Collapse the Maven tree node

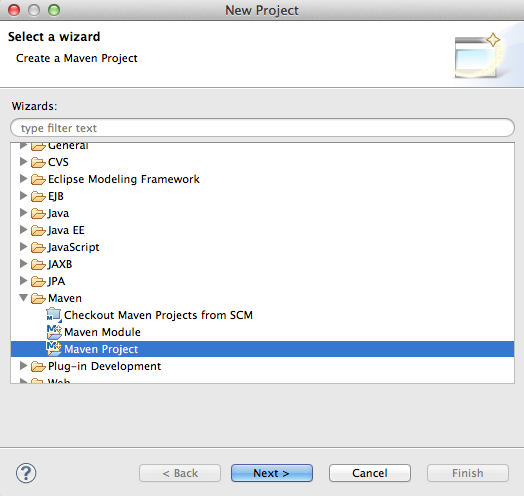point(23,297)
